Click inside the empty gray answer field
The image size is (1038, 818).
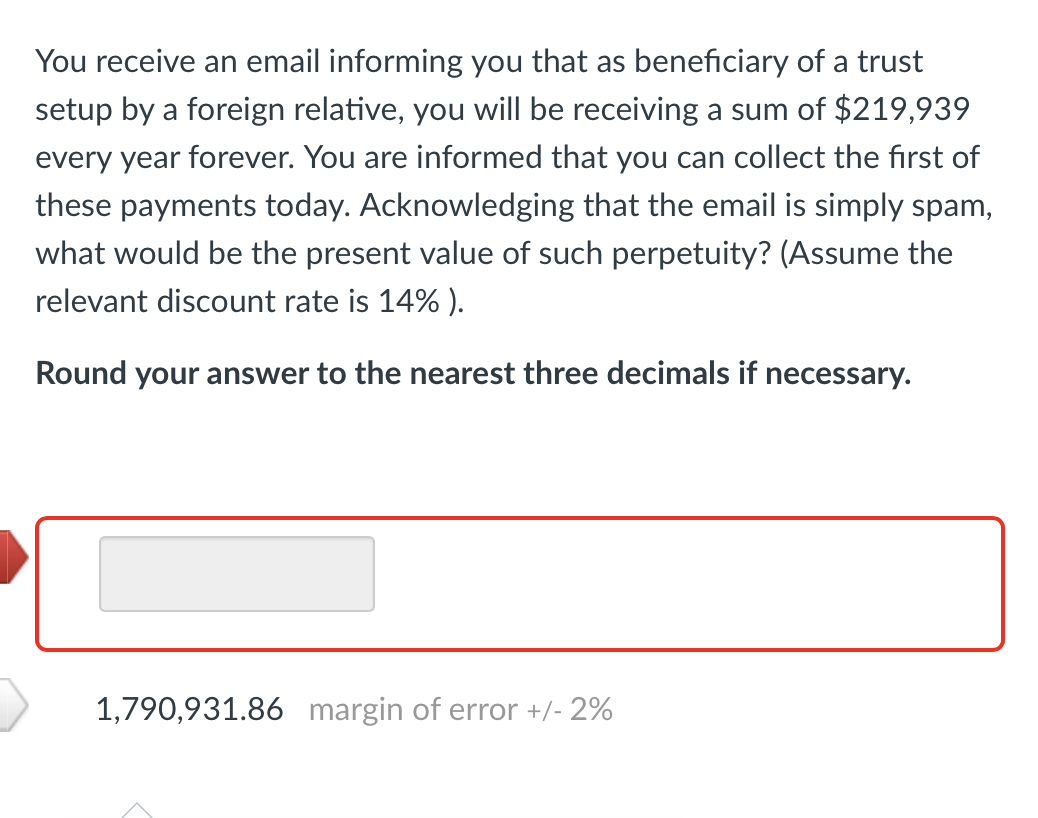point(237,574)
